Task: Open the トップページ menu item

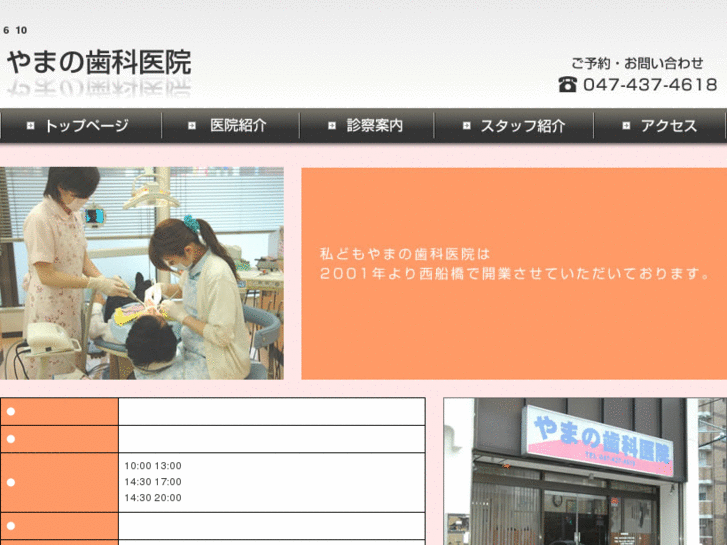Action: pos(81,126)
